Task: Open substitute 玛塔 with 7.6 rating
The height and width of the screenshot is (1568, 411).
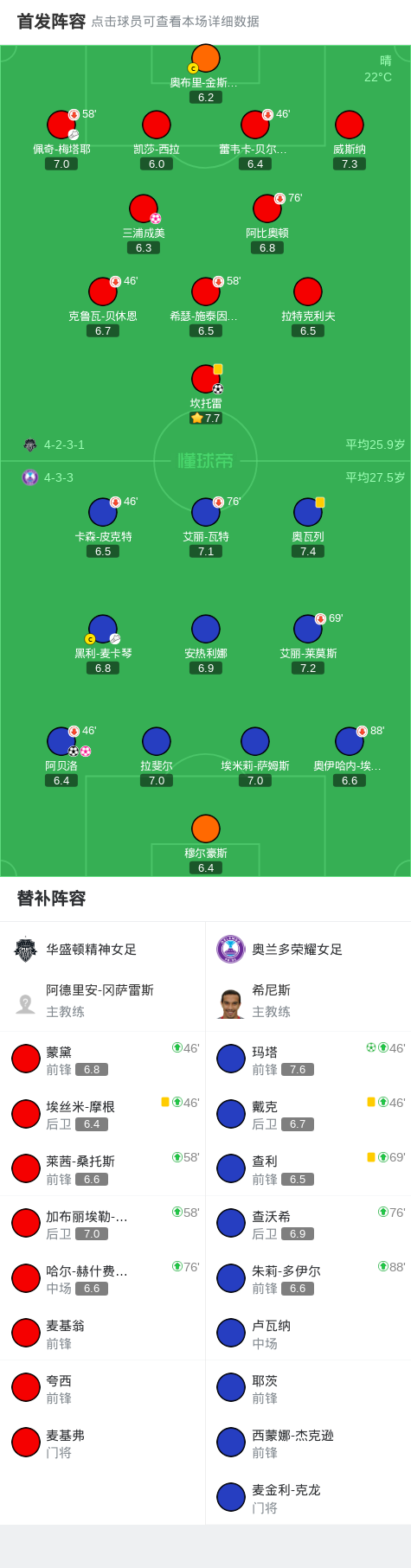Action: click(x=308, y=1059)
